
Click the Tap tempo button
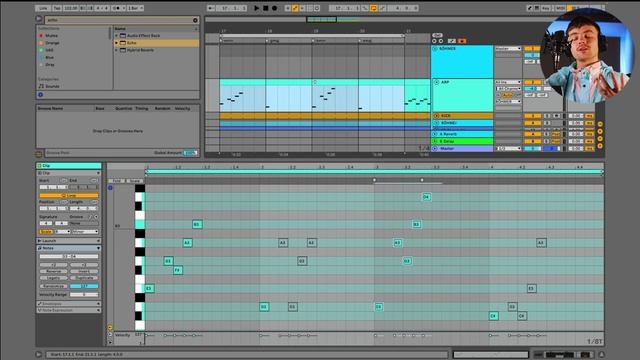pos(57,8)
